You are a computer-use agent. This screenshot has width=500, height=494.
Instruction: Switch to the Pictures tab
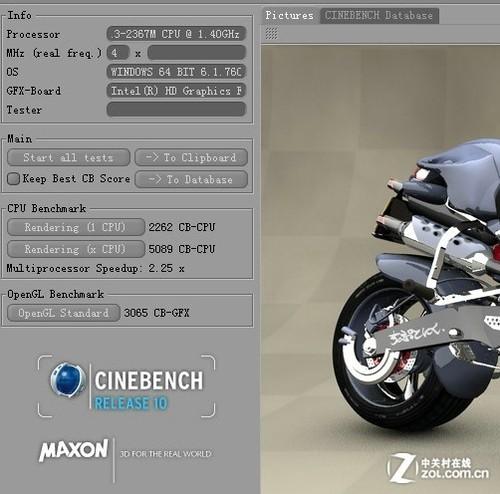point(289,15)
